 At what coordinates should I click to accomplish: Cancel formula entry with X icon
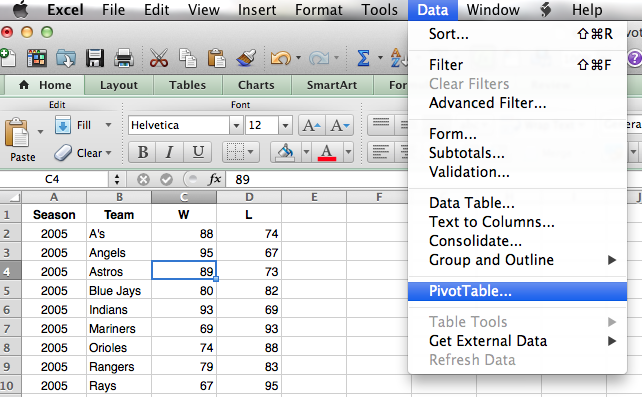143,179
